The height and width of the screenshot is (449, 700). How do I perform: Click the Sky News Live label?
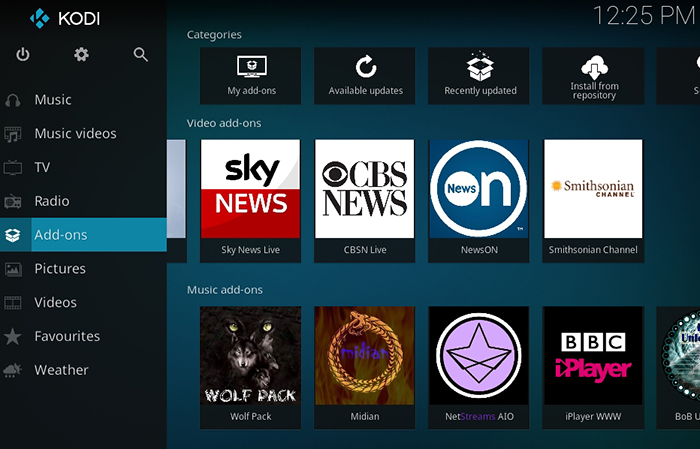coord(250,250)
